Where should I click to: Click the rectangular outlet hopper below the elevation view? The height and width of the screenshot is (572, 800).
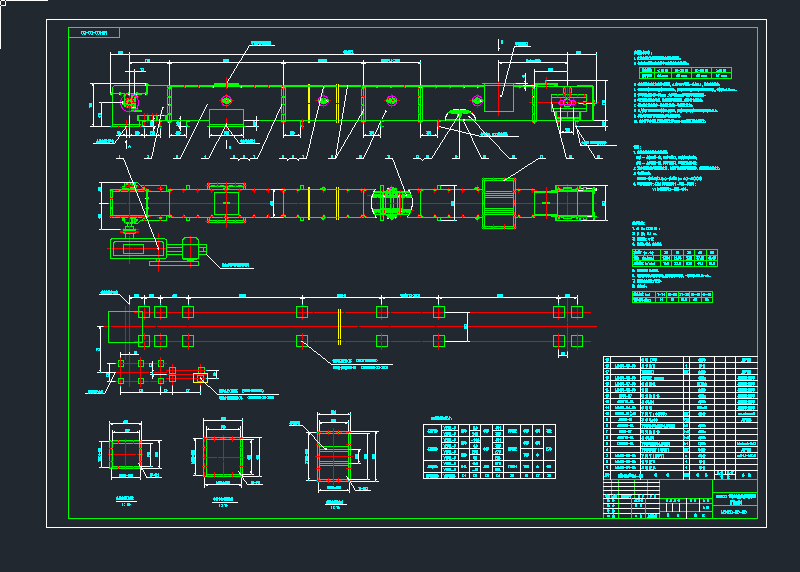tap(226, 129)
